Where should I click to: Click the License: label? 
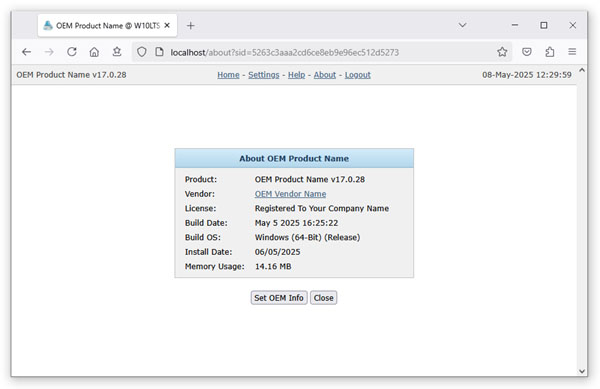coord(201,208)
